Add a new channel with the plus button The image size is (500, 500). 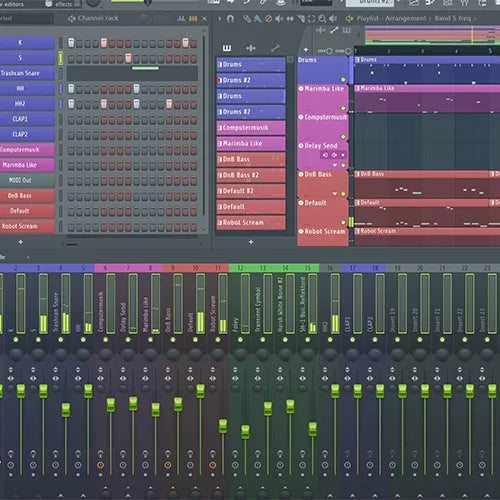pos(21,242)
